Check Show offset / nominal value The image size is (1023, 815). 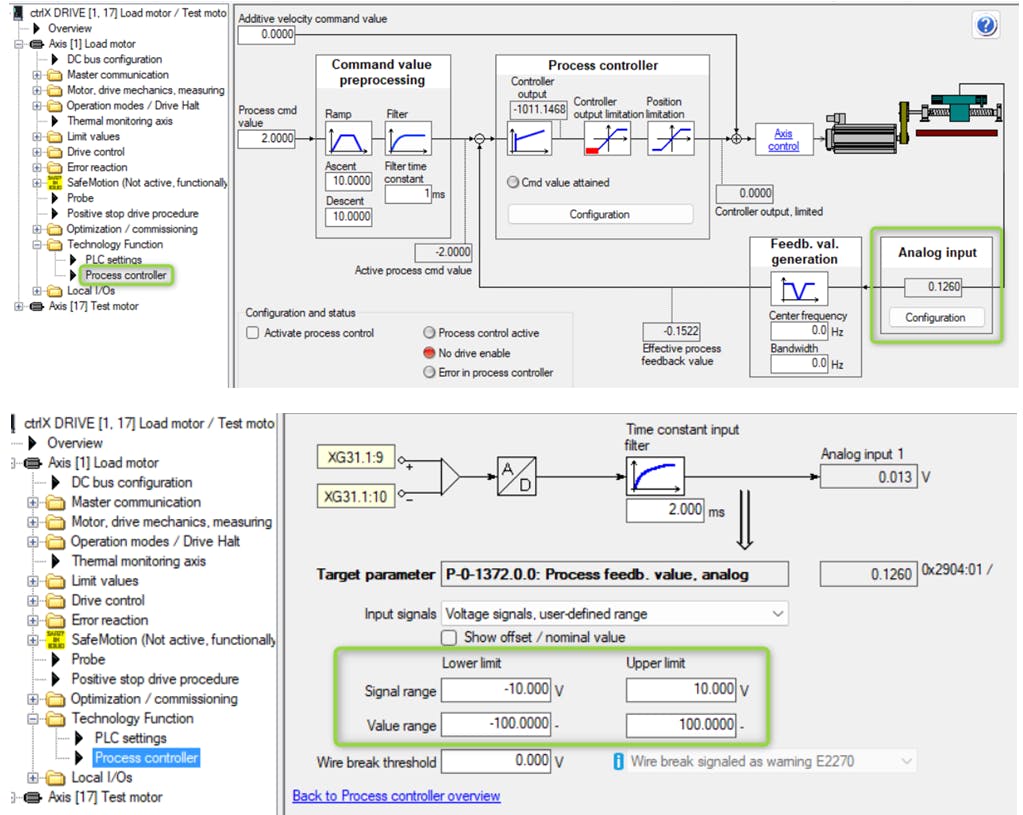tap(449, 637)
